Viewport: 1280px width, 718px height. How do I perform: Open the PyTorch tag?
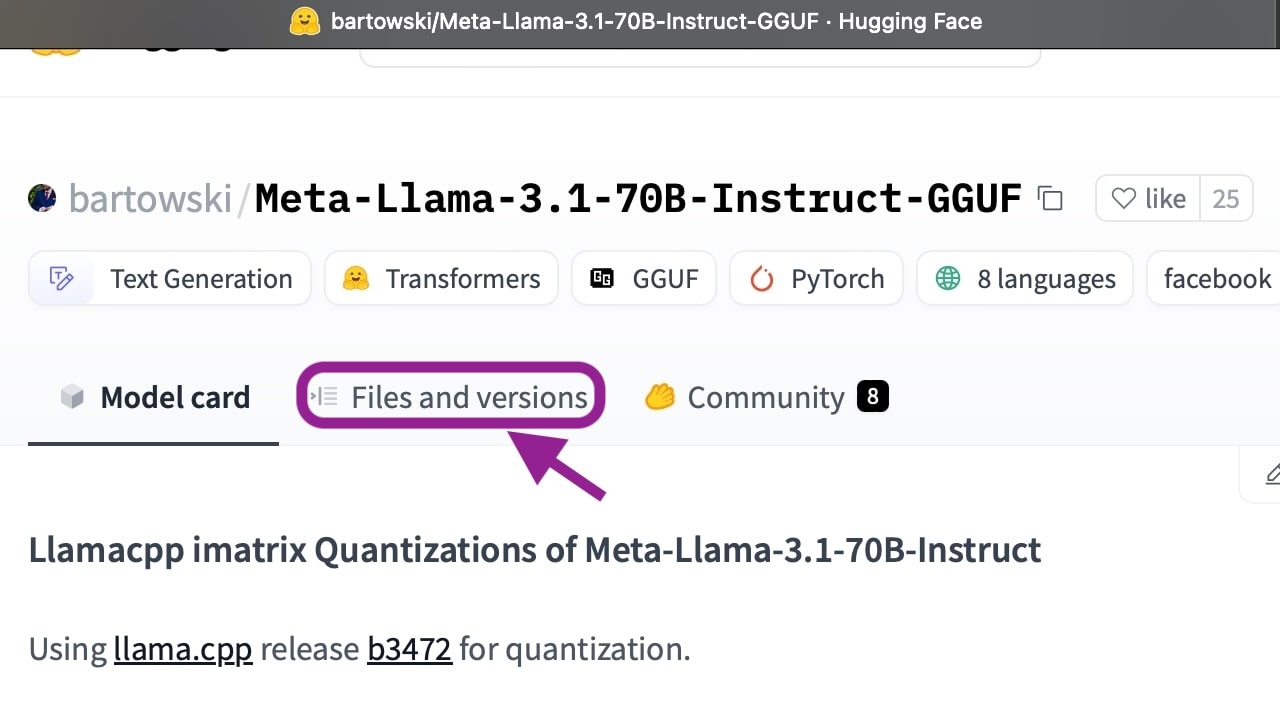pos(816,279)
